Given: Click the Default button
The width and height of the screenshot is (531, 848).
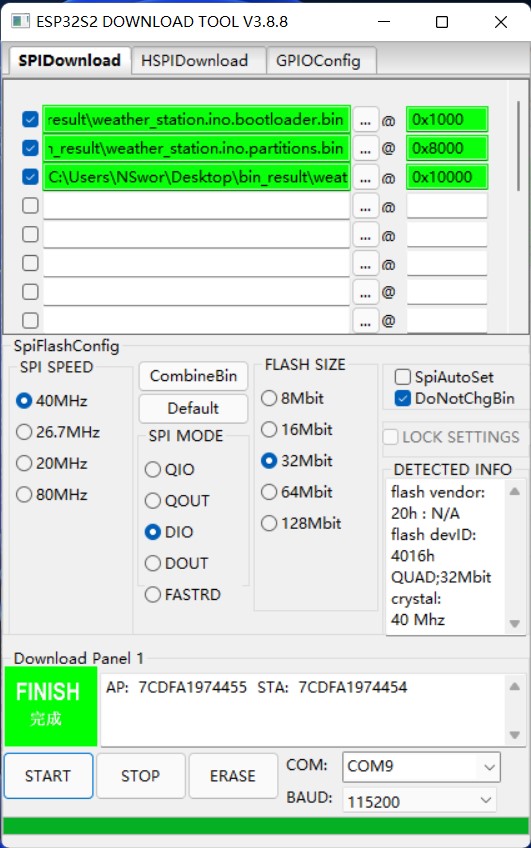Looking at the screenshot, I should click(193, 408).
